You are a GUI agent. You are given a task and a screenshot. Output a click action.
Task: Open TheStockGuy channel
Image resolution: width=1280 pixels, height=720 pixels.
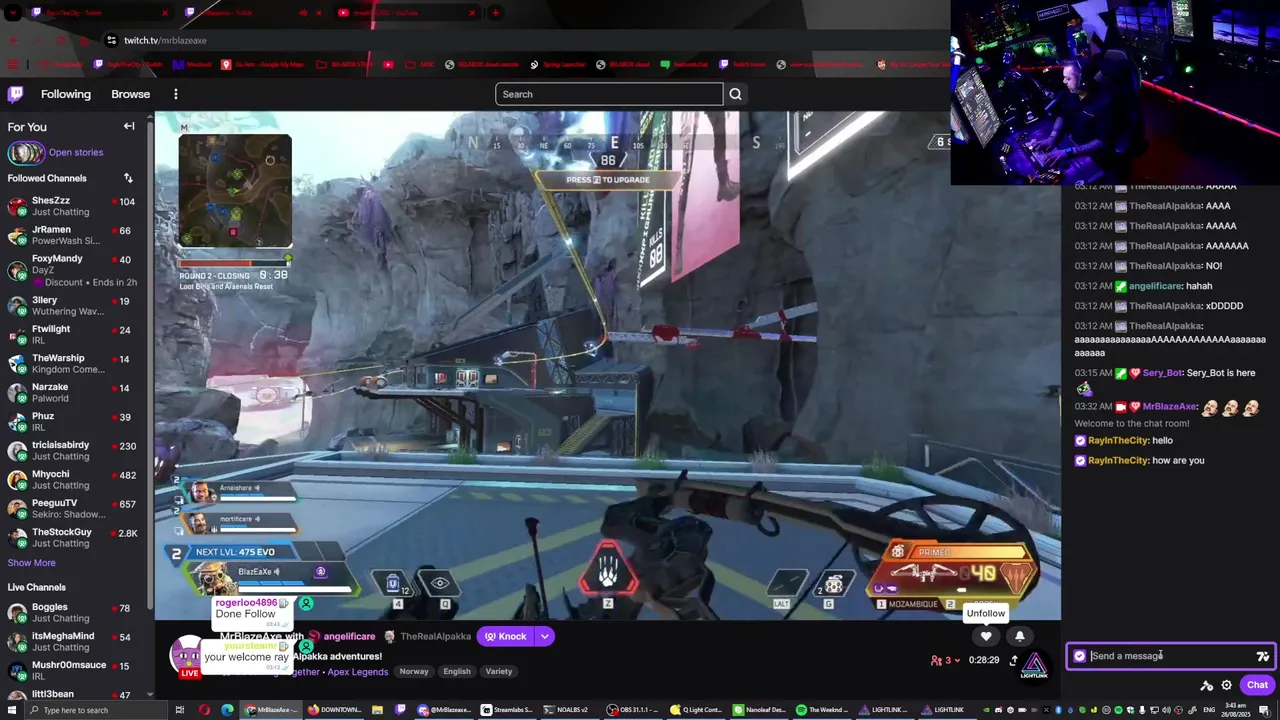point(72,538)
